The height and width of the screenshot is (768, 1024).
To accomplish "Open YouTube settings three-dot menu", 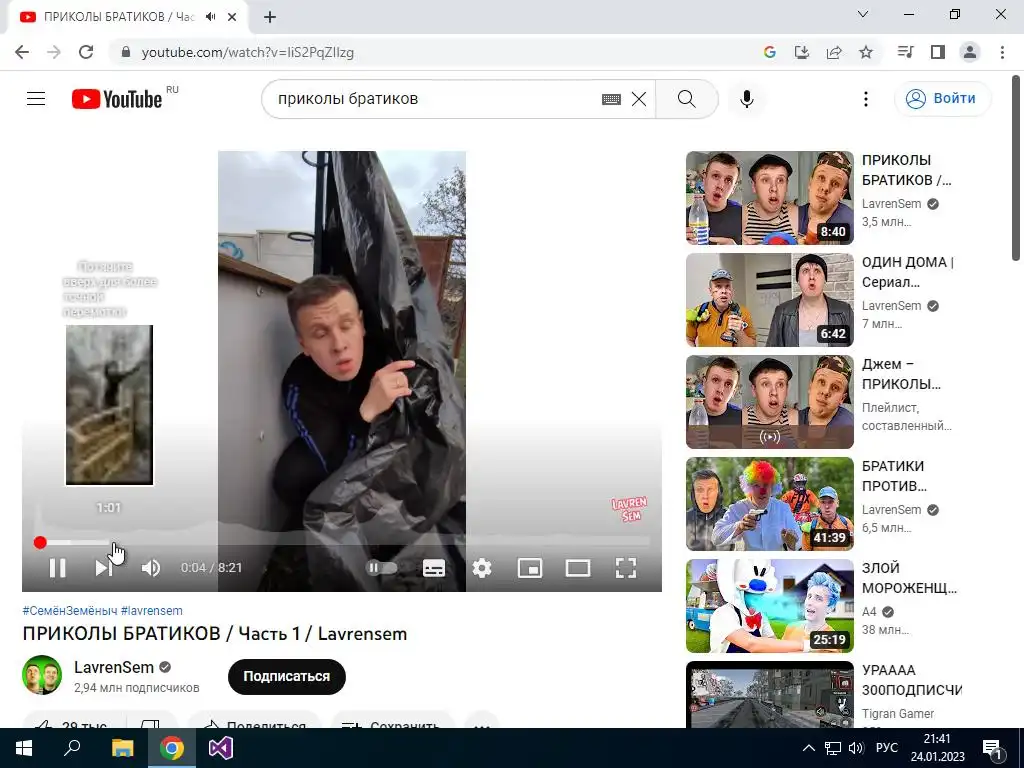I will [866, 99].
